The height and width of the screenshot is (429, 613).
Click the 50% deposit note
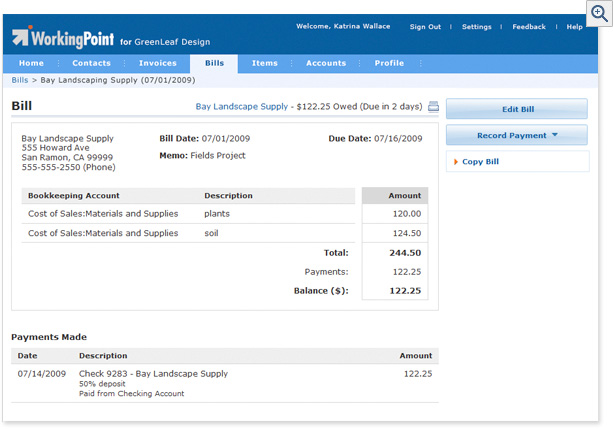point(102,384)
